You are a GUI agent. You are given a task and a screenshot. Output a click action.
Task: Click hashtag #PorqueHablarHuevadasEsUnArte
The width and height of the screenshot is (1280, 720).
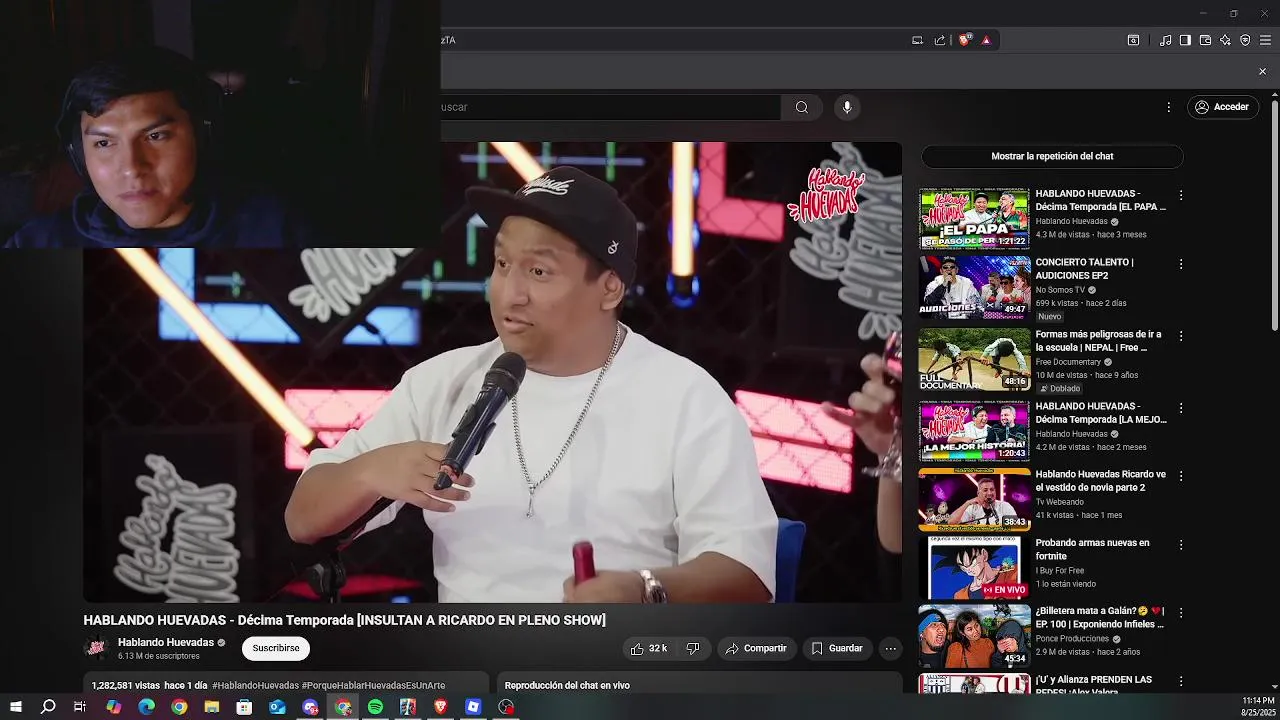tap(373, 685)
